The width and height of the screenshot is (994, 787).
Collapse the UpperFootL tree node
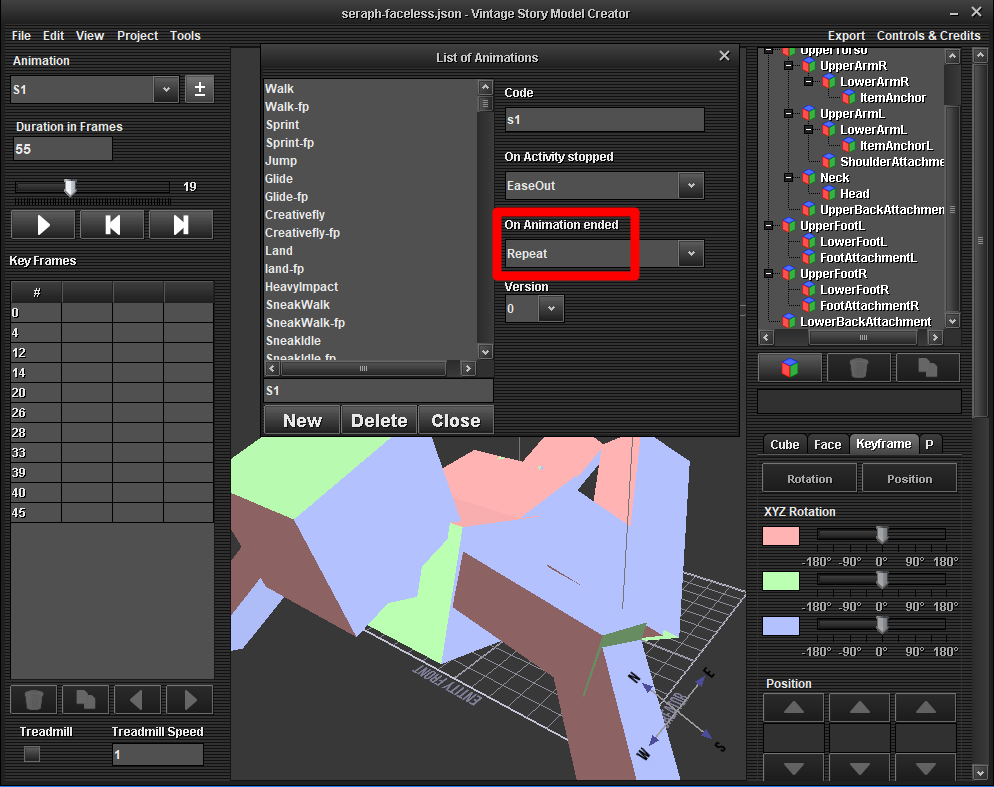click(768, 226)
